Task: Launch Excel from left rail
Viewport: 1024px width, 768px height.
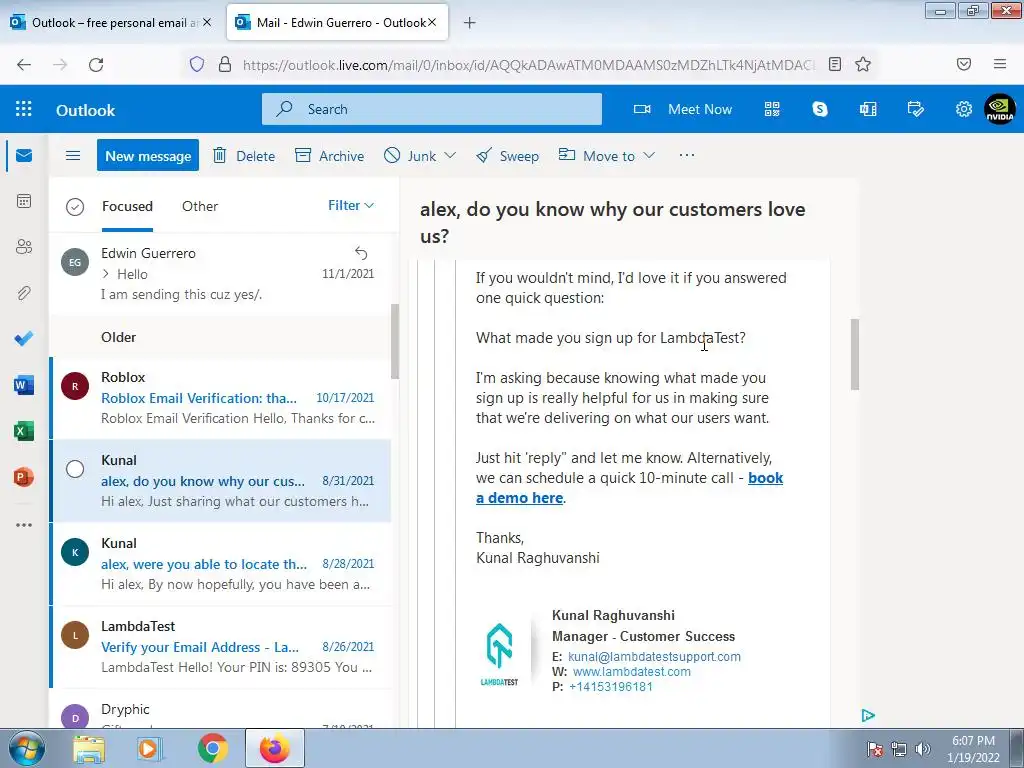Action: tap(24, 431)
